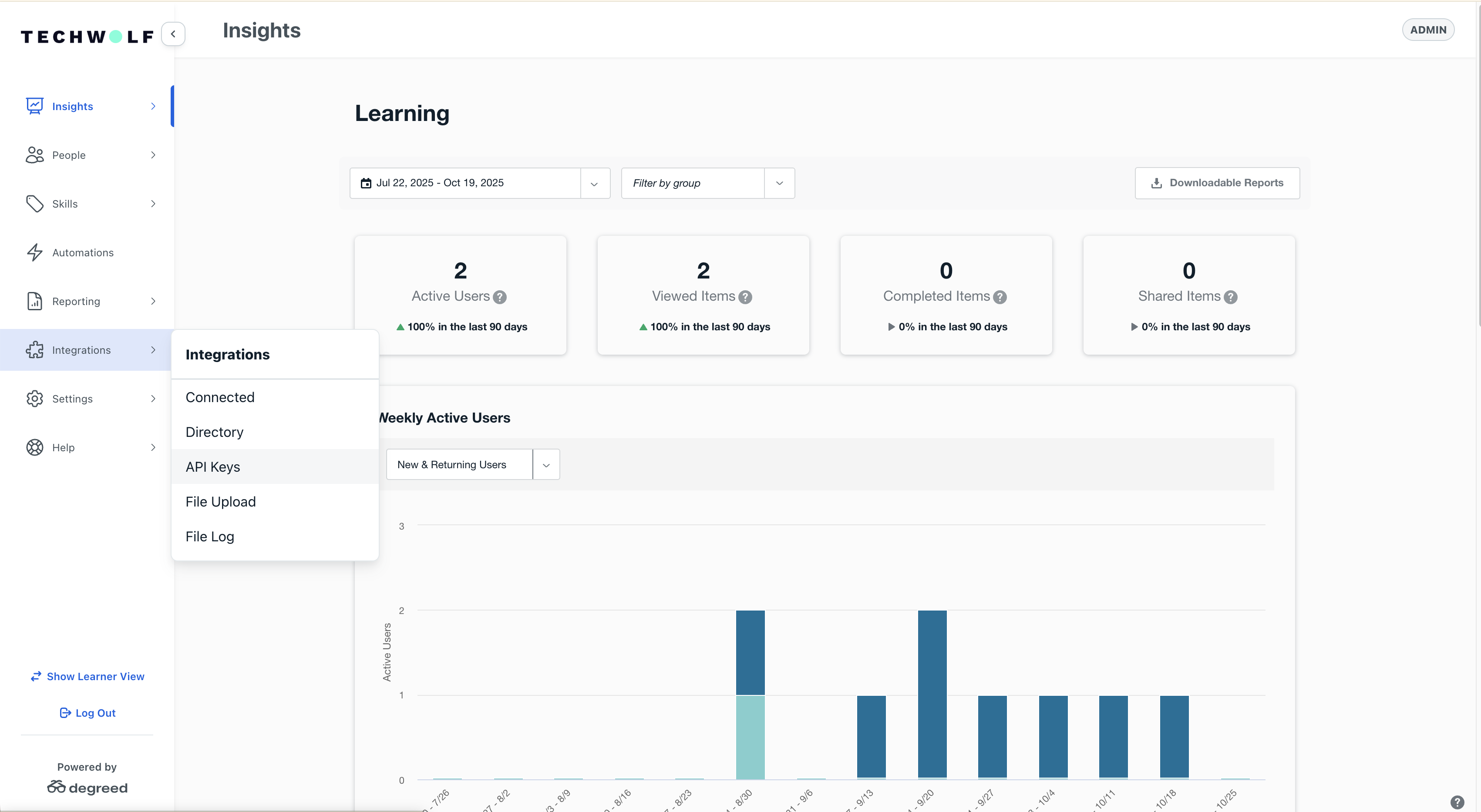This screenshot has width=1481, height=812.
Task: Click Active Users help question mark
Action: pyautogui.click(x=500, y=296)
